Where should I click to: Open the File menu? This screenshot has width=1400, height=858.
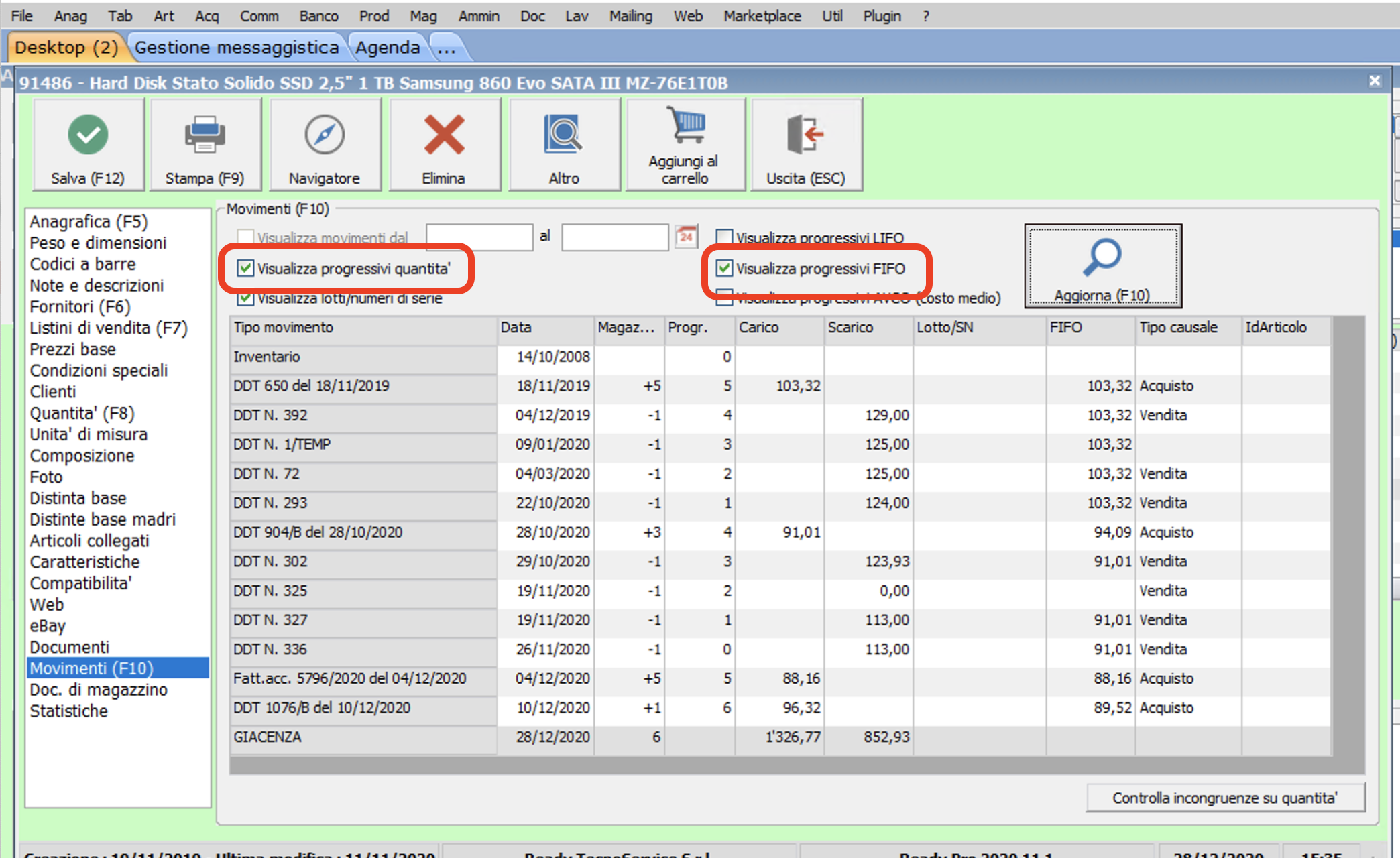(x=22, y=15)
